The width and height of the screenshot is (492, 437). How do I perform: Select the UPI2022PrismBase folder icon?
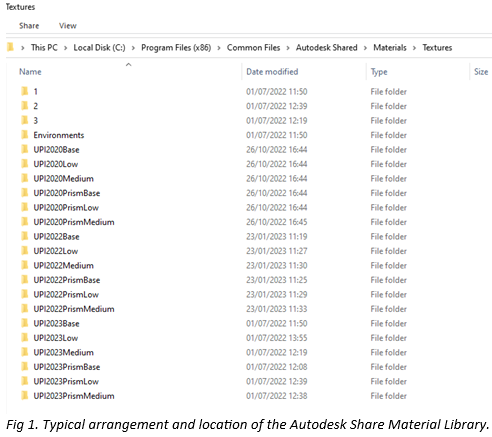point(25,280)
